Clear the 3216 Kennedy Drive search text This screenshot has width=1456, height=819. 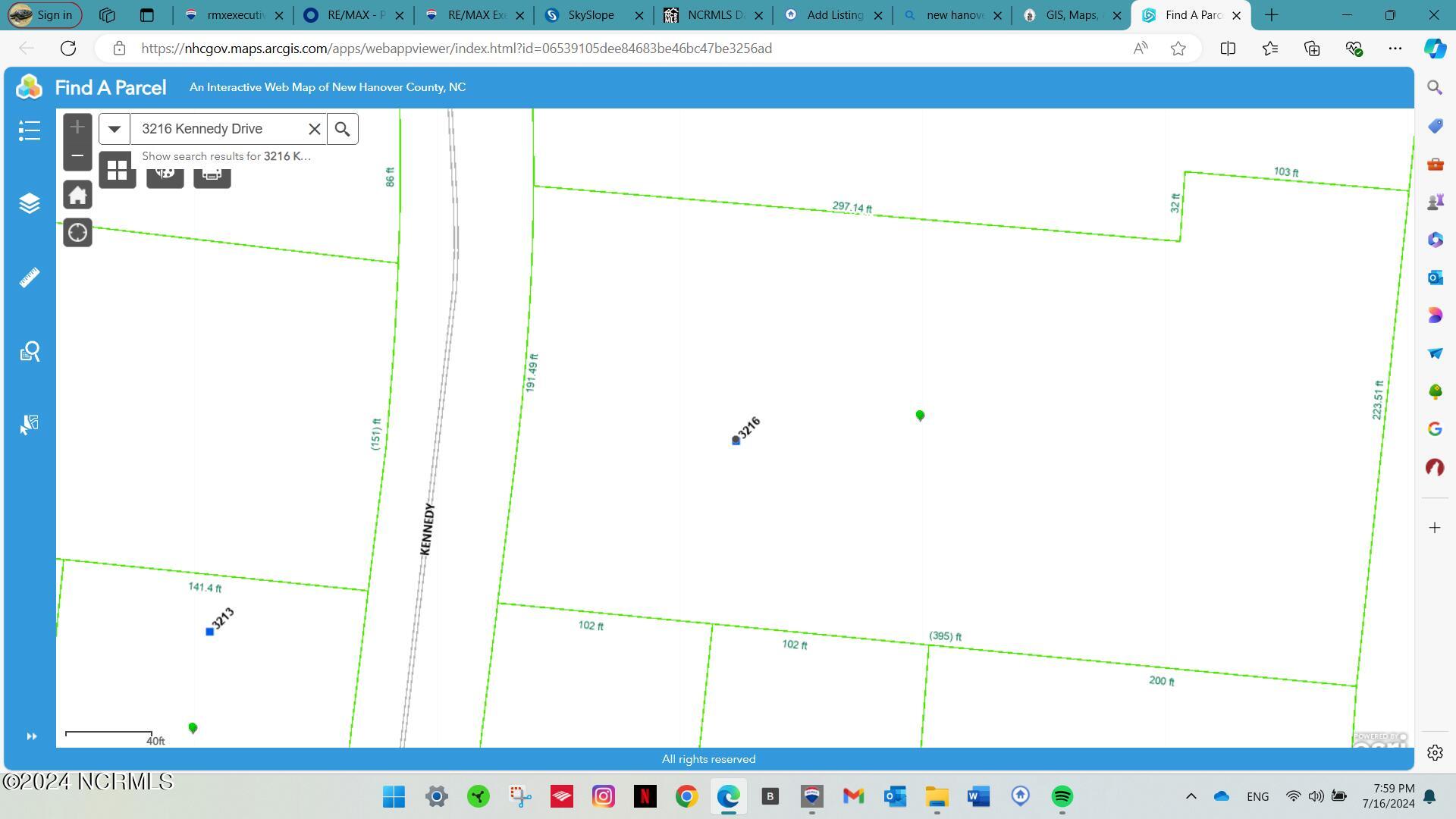pyautogui.click(x=314, y=129)
